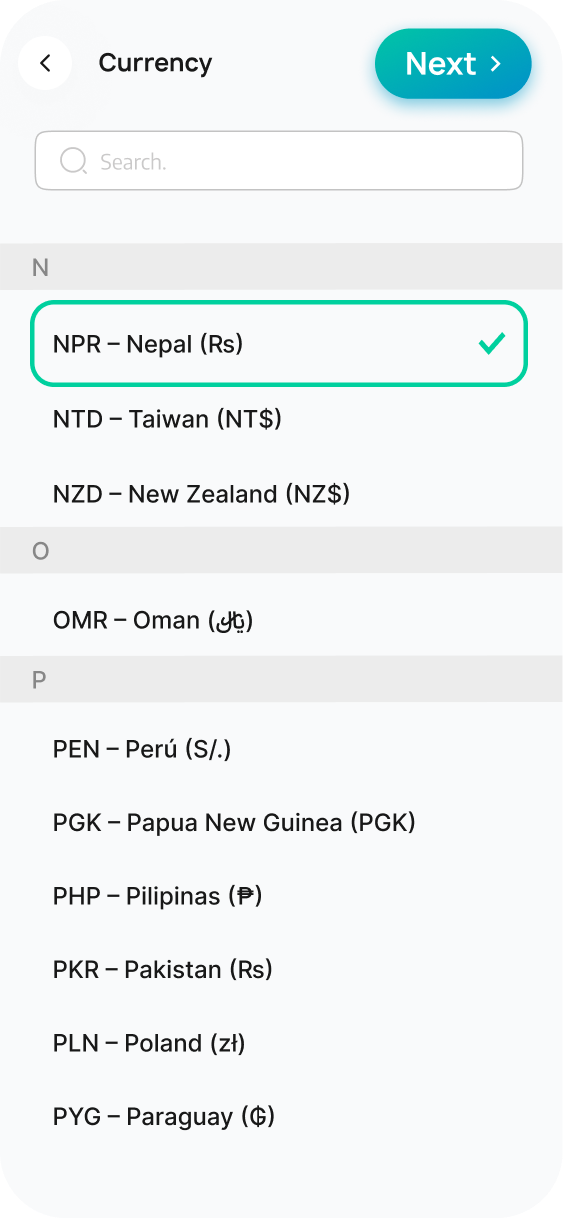Pick PHP – Pilipinas (₱)
The image size is (563, 1218).
tap(279, 896)
